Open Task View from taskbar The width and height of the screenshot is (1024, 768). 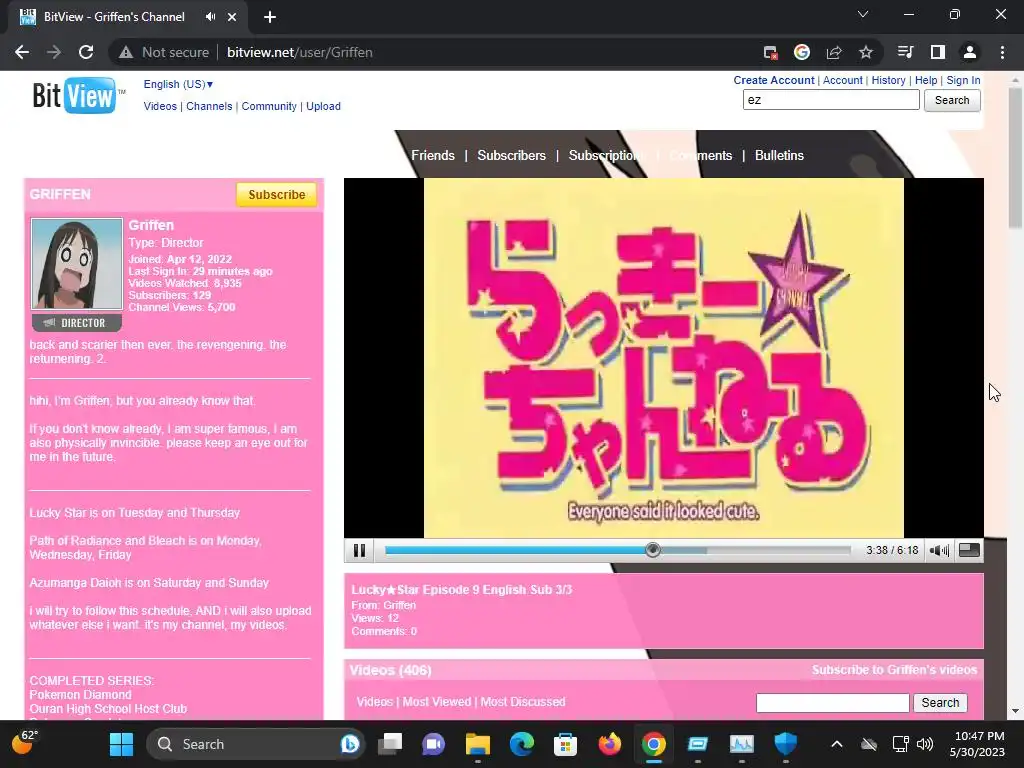pyautogui.click(x=390, y=744)
